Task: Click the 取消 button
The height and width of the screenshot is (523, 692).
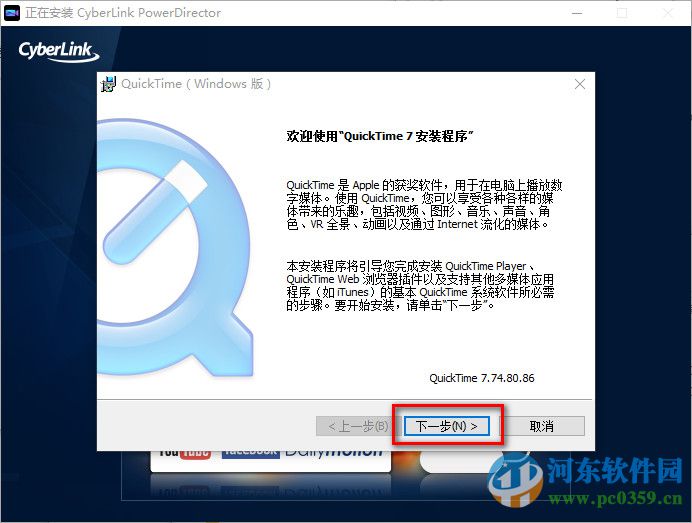Action: pos(542,426)
